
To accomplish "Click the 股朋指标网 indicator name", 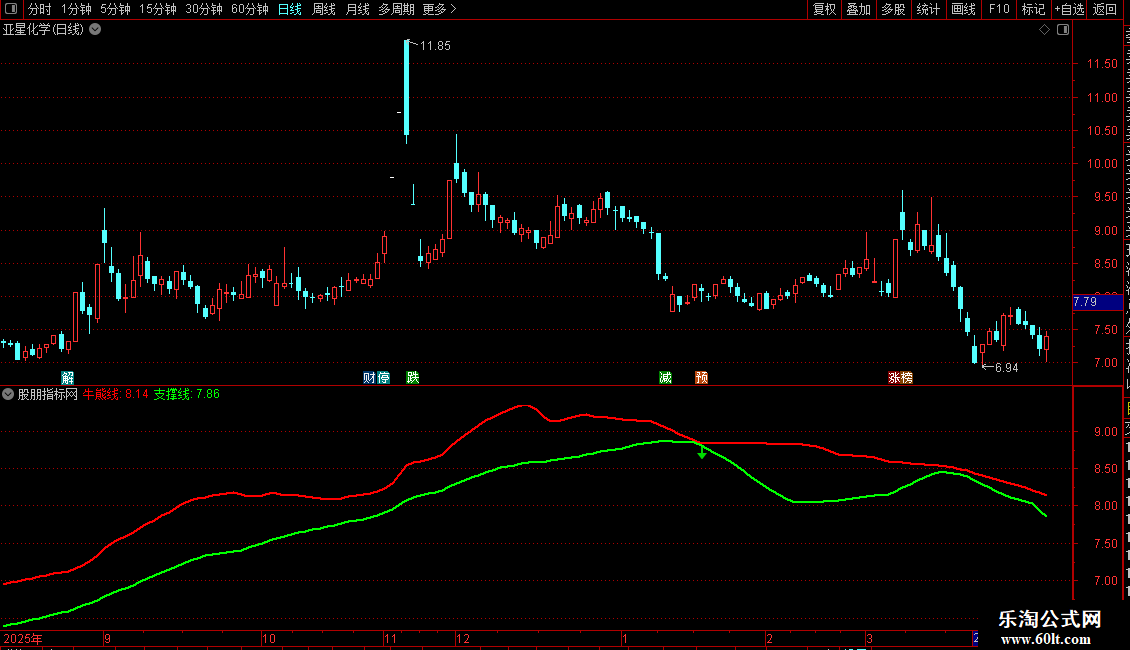I will pos(47,394).
